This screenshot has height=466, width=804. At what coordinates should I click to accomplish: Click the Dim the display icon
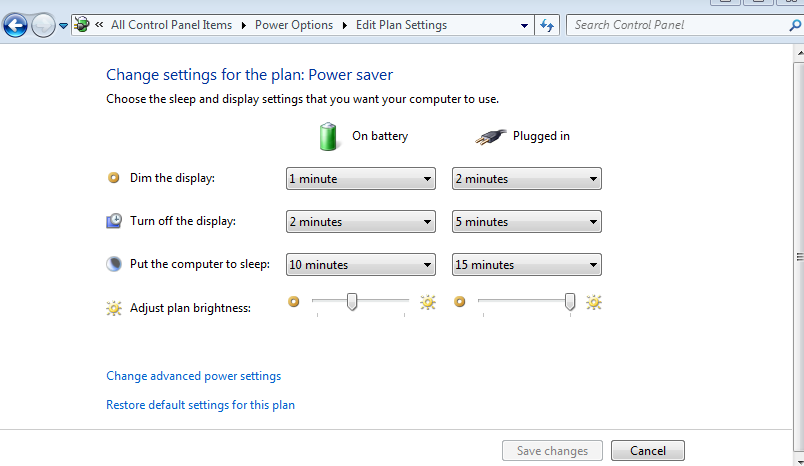(x=113, y=178)
